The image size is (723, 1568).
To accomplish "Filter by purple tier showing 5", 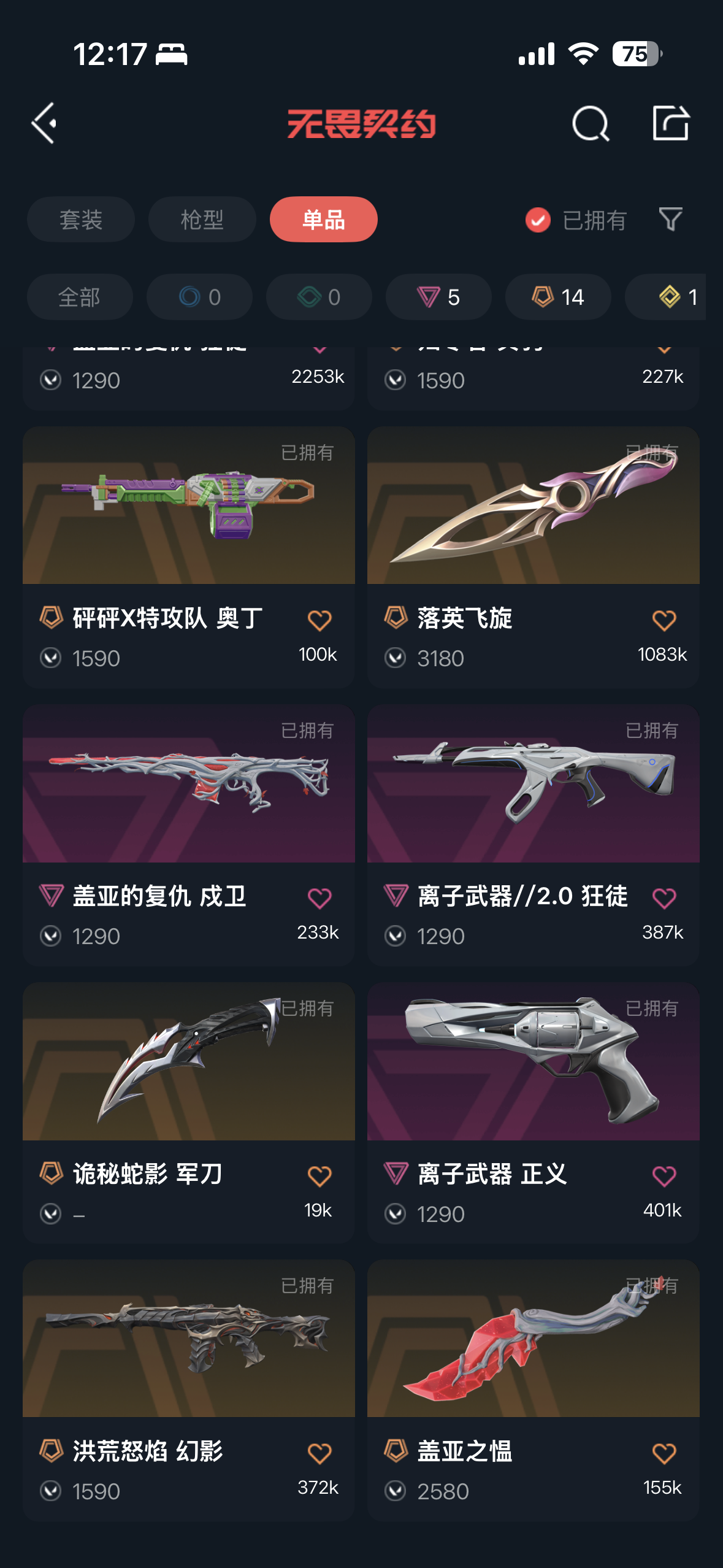I will point(438,297).
